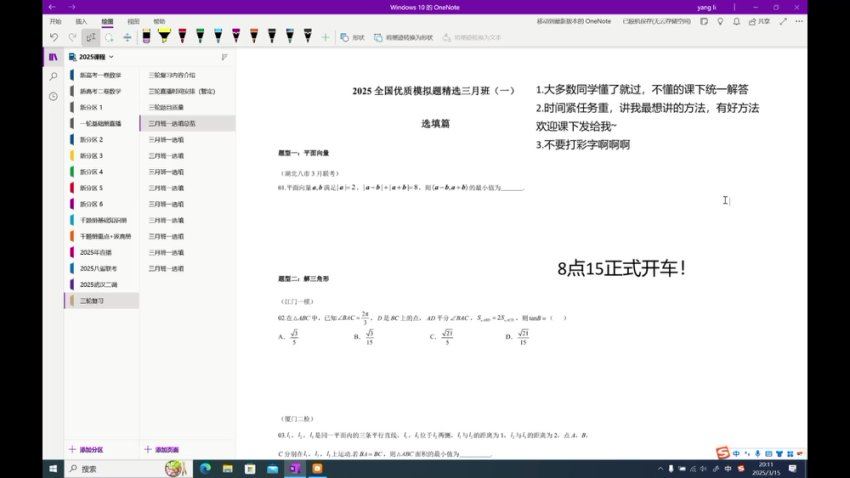Toggle the notebook navigation pane icon
The height and width of the screenshot is (478, 850).
pos(53,57)
